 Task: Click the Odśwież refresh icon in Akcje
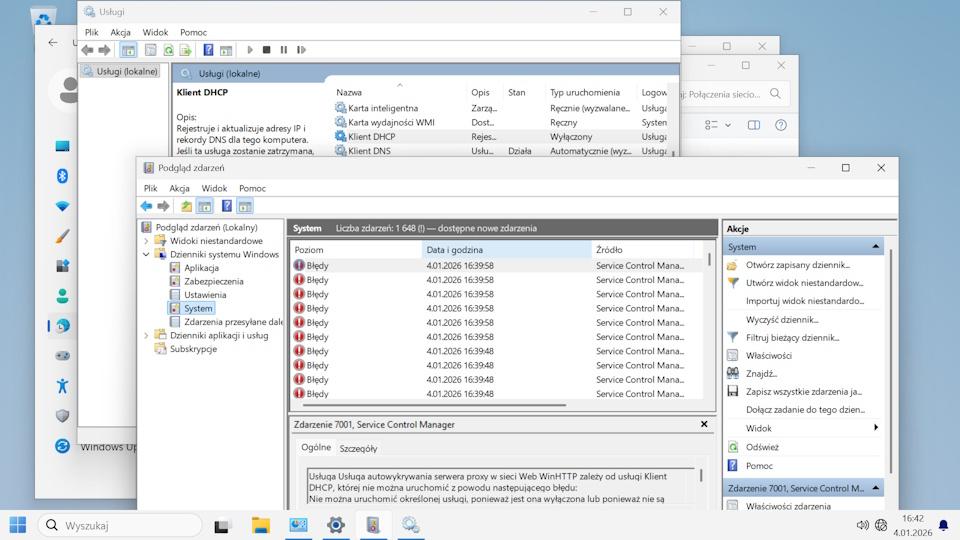[x=732, y=447]
